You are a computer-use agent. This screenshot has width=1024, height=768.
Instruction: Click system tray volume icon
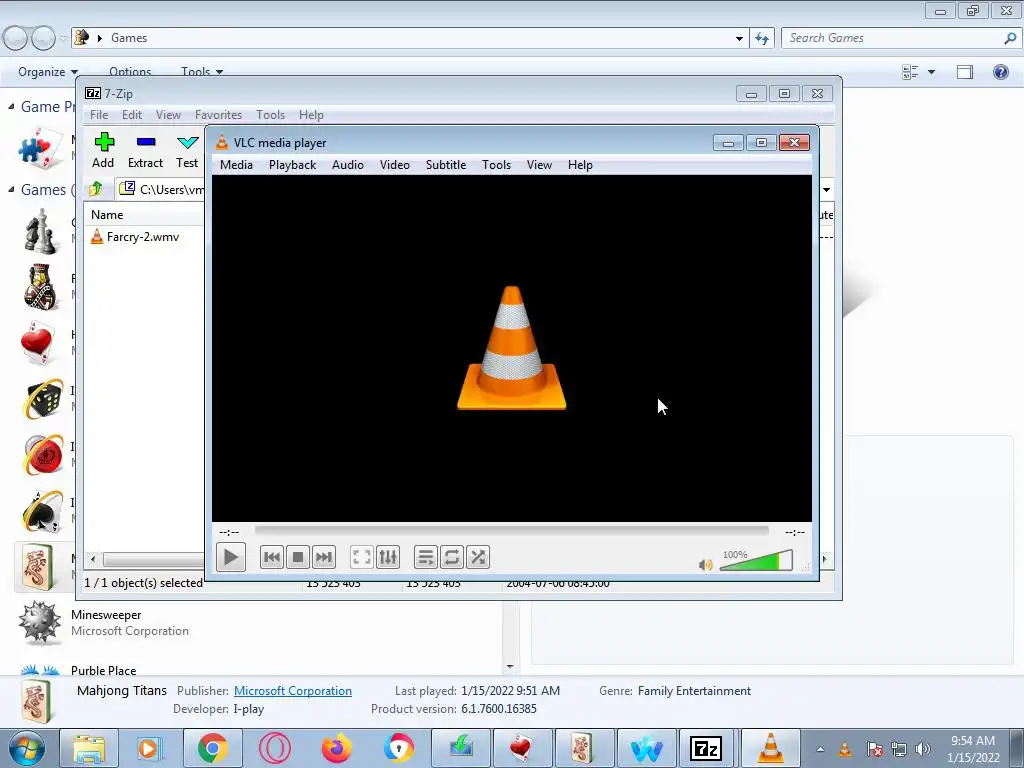[923, 749]
